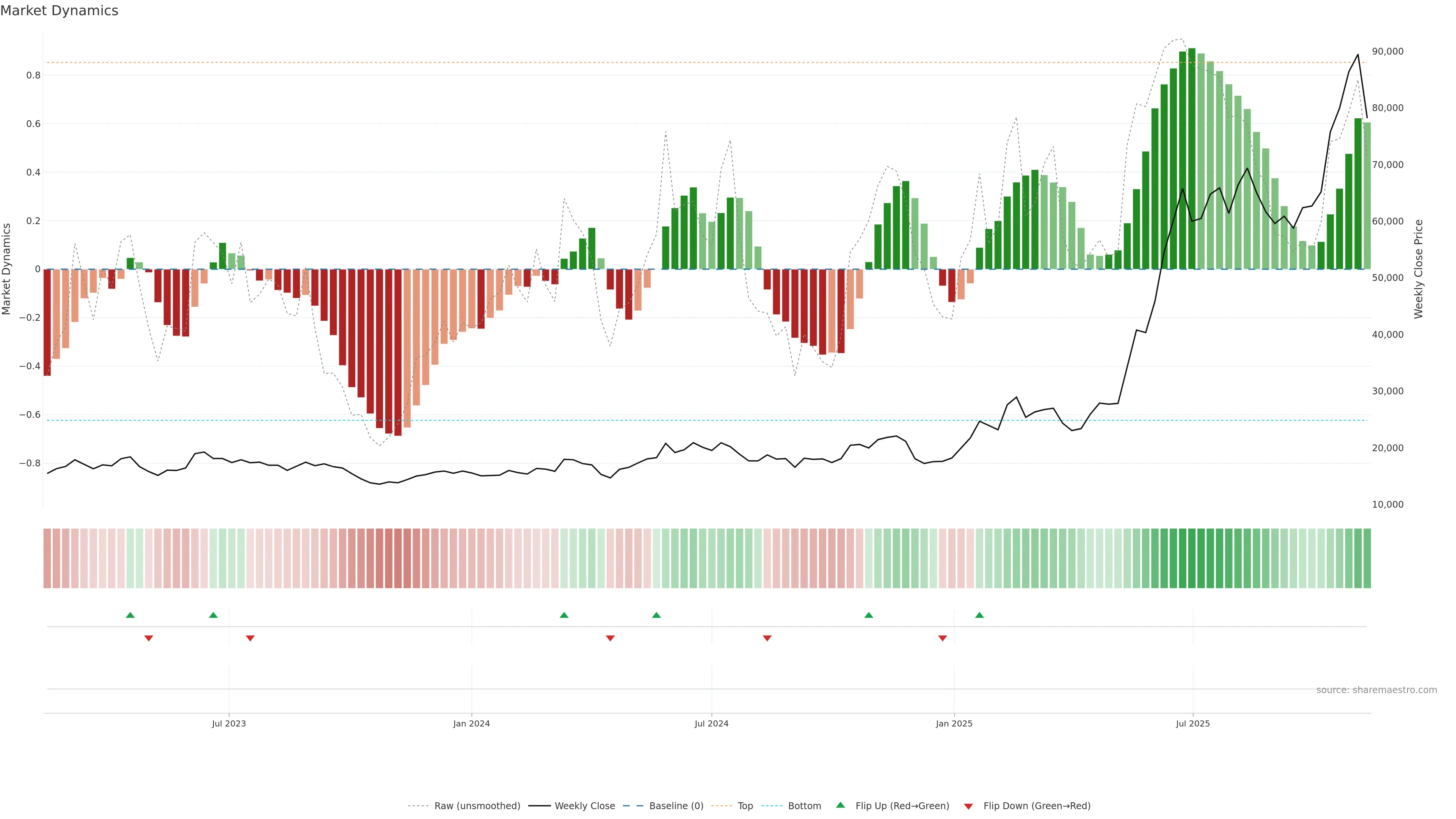The height and width of the screenshot is (819, 1456).
Task: Click the red triangle icon in the Flip Down legend
Action: pos(968,806)
